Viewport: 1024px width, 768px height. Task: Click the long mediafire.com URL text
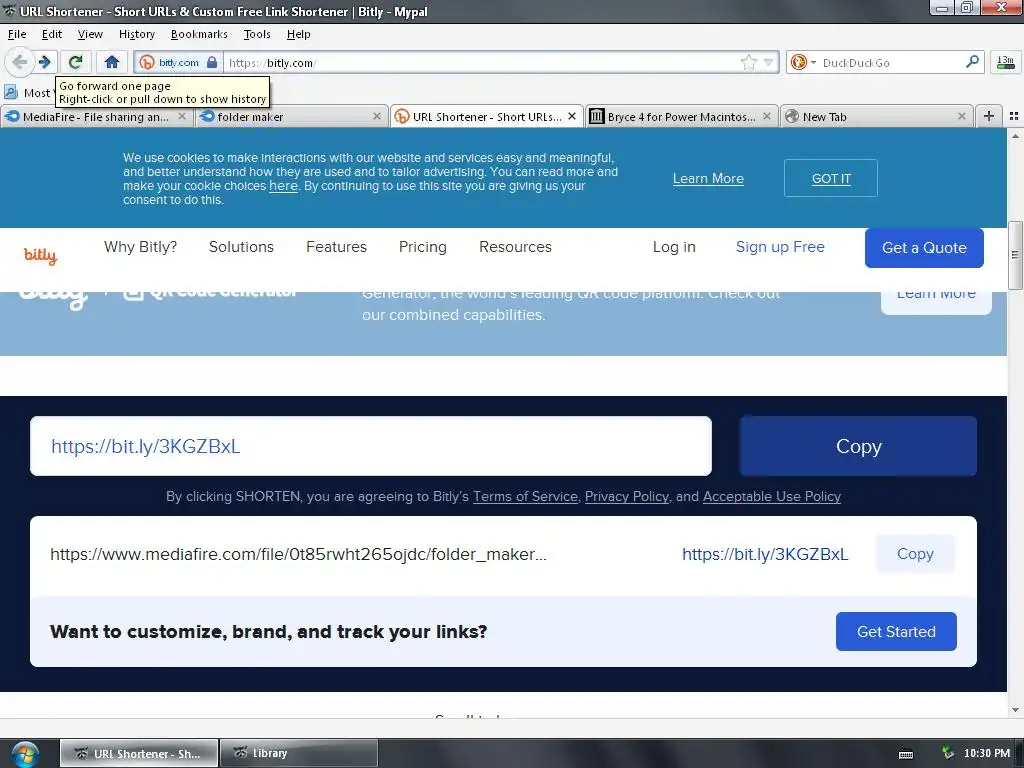[298, 554]
